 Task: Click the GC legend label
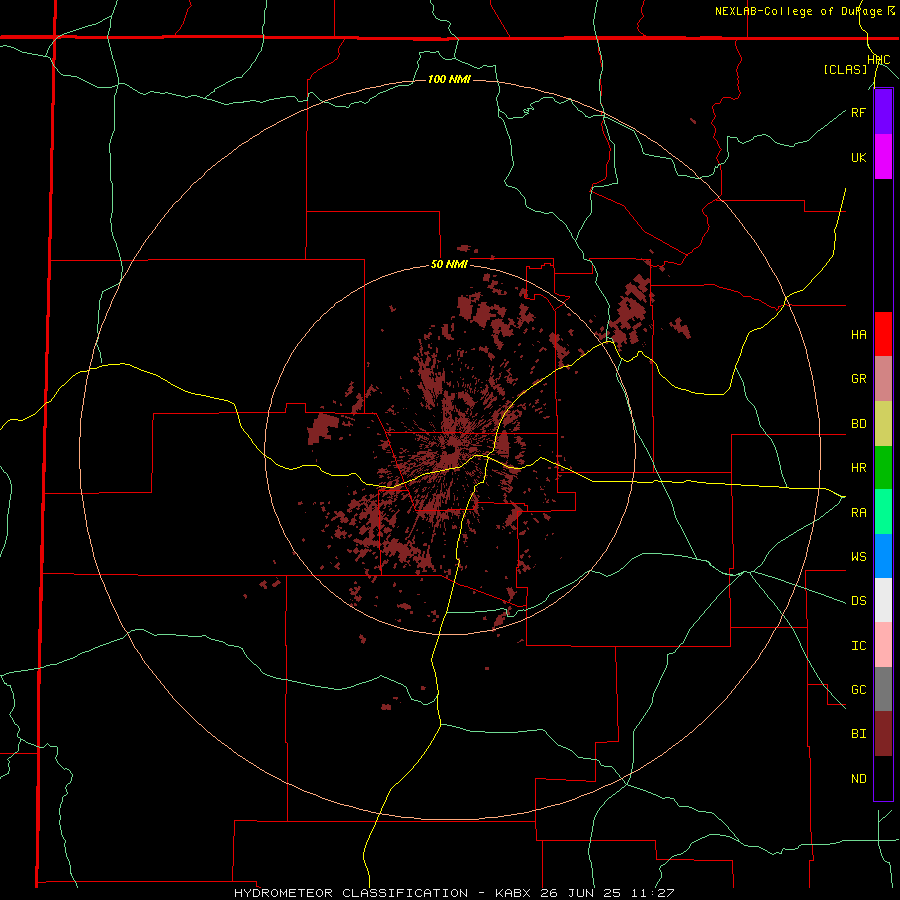coord(858,690)
